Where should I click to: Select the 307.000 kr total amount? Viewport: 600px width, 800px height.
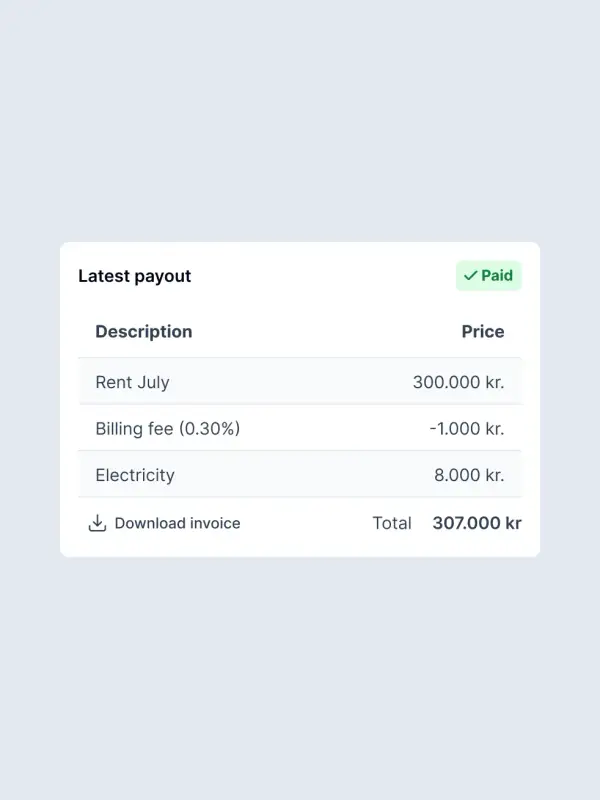476,523
